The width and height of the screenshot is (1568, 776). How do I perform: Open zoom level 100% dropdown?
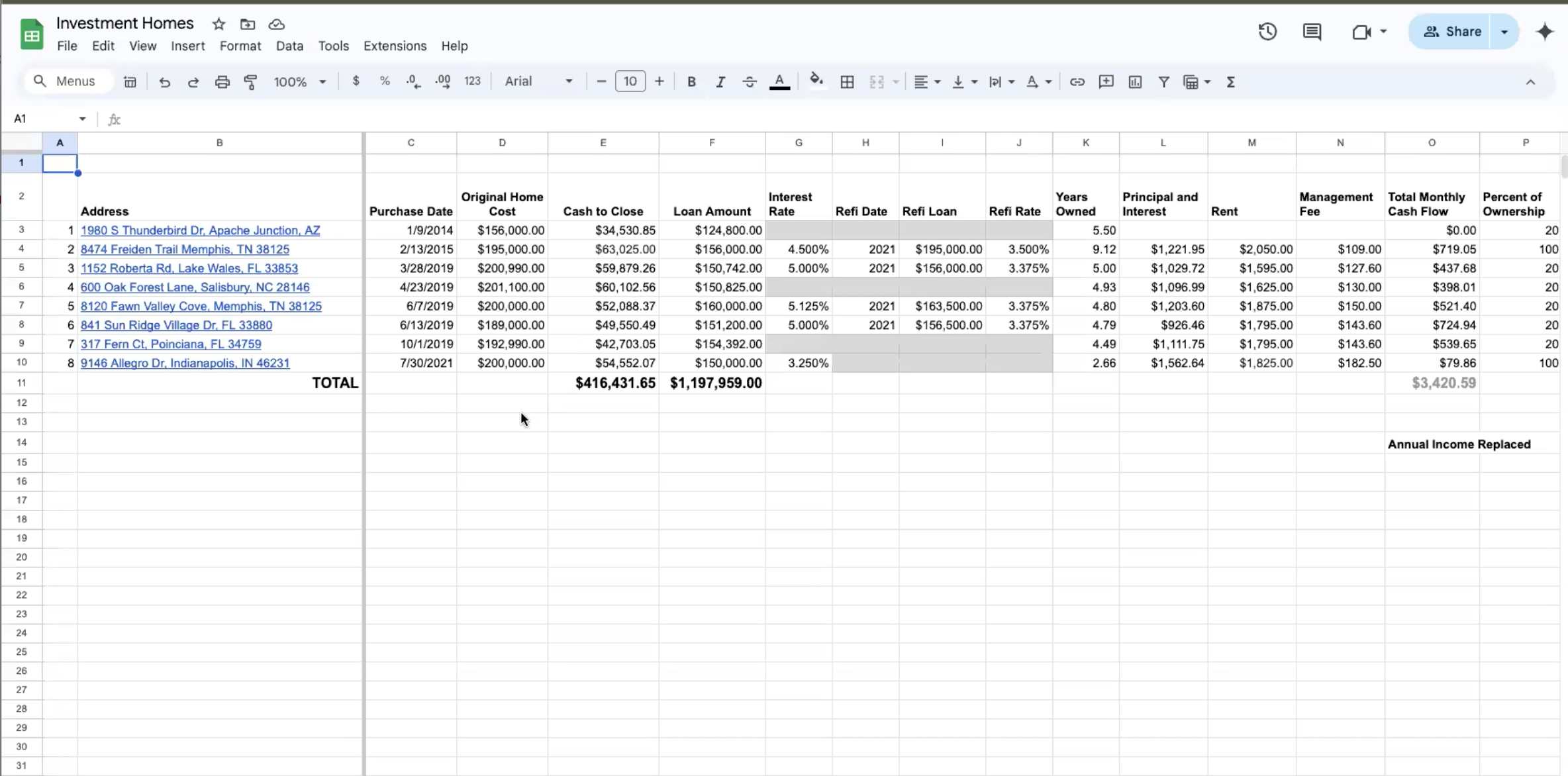pos(300,82)
